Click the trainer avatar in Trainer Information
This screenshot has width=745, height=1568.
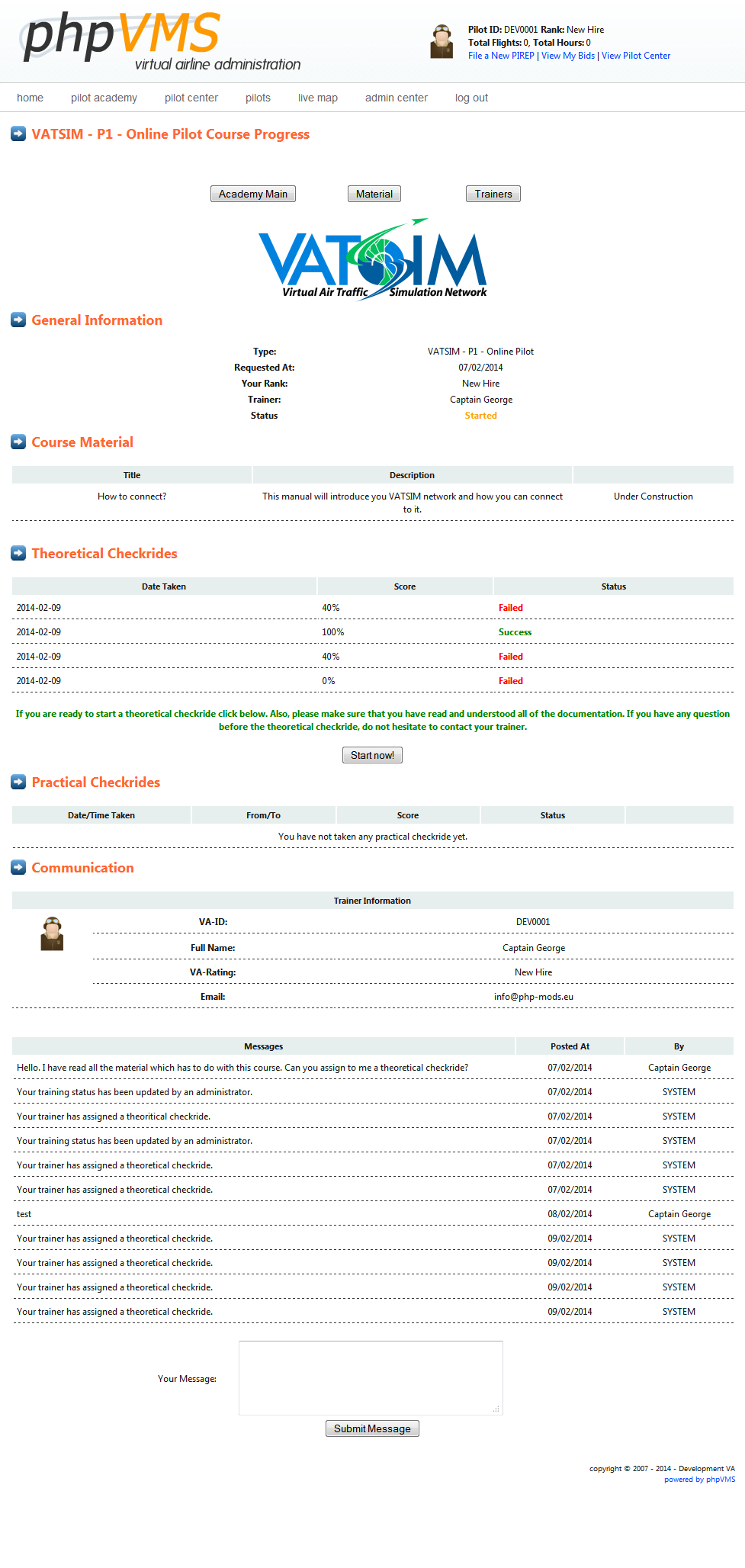[x=52, y=933]
